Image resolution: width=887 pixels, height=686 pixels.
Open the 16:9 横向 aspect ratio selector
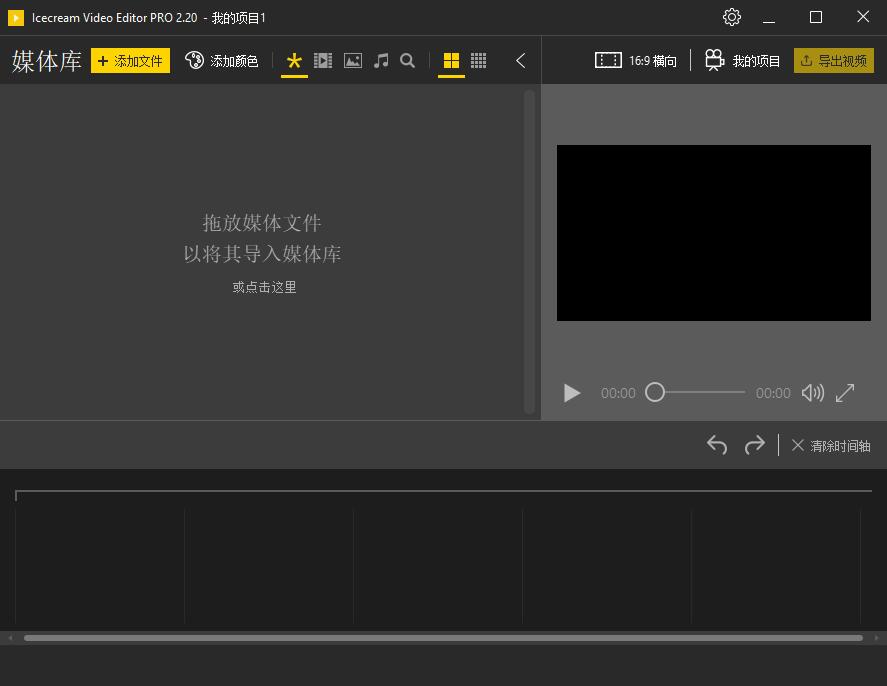[636, 61]
